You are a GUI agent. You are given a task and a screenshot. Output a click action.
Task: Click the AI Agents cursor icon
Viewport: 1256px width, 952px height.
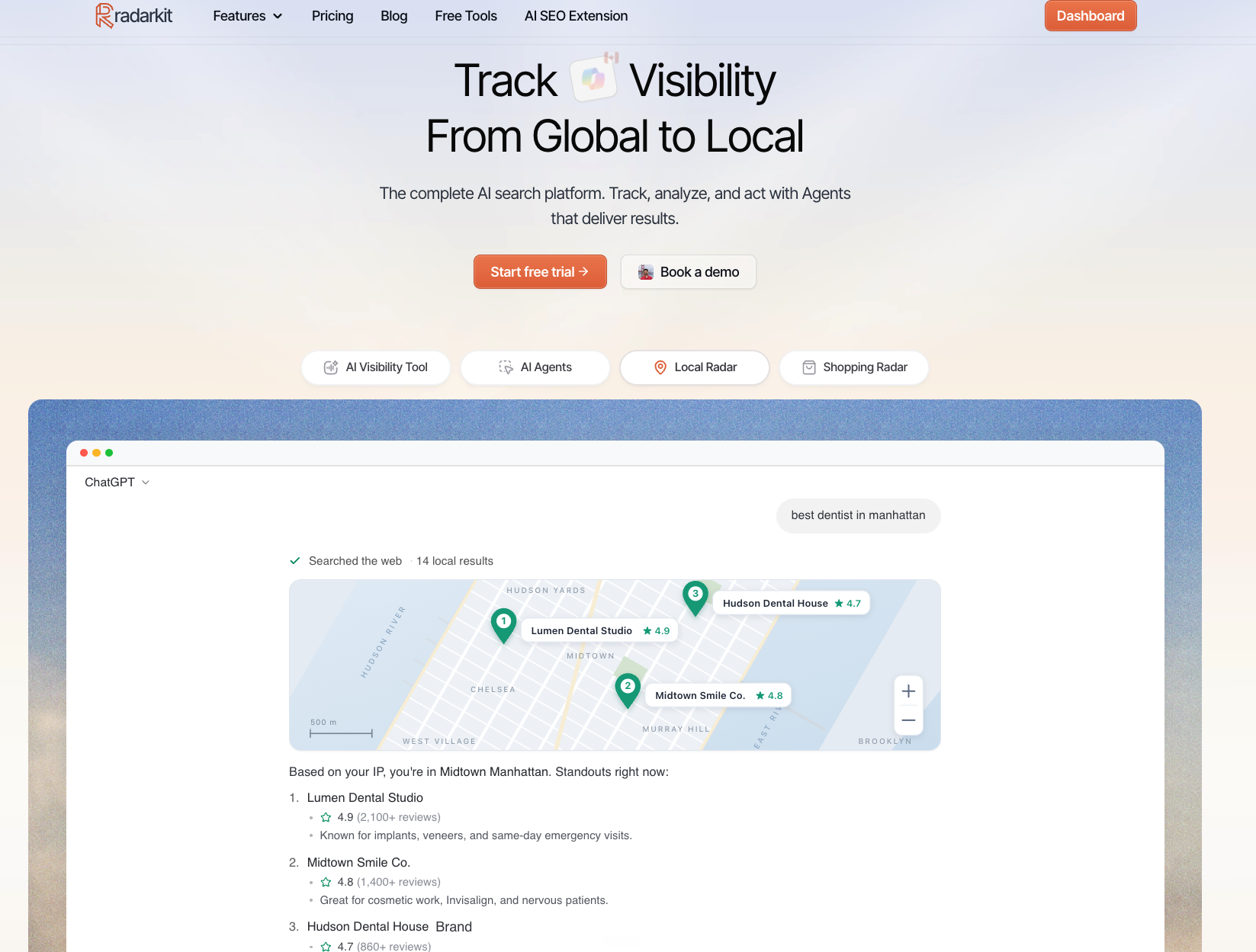506,367
